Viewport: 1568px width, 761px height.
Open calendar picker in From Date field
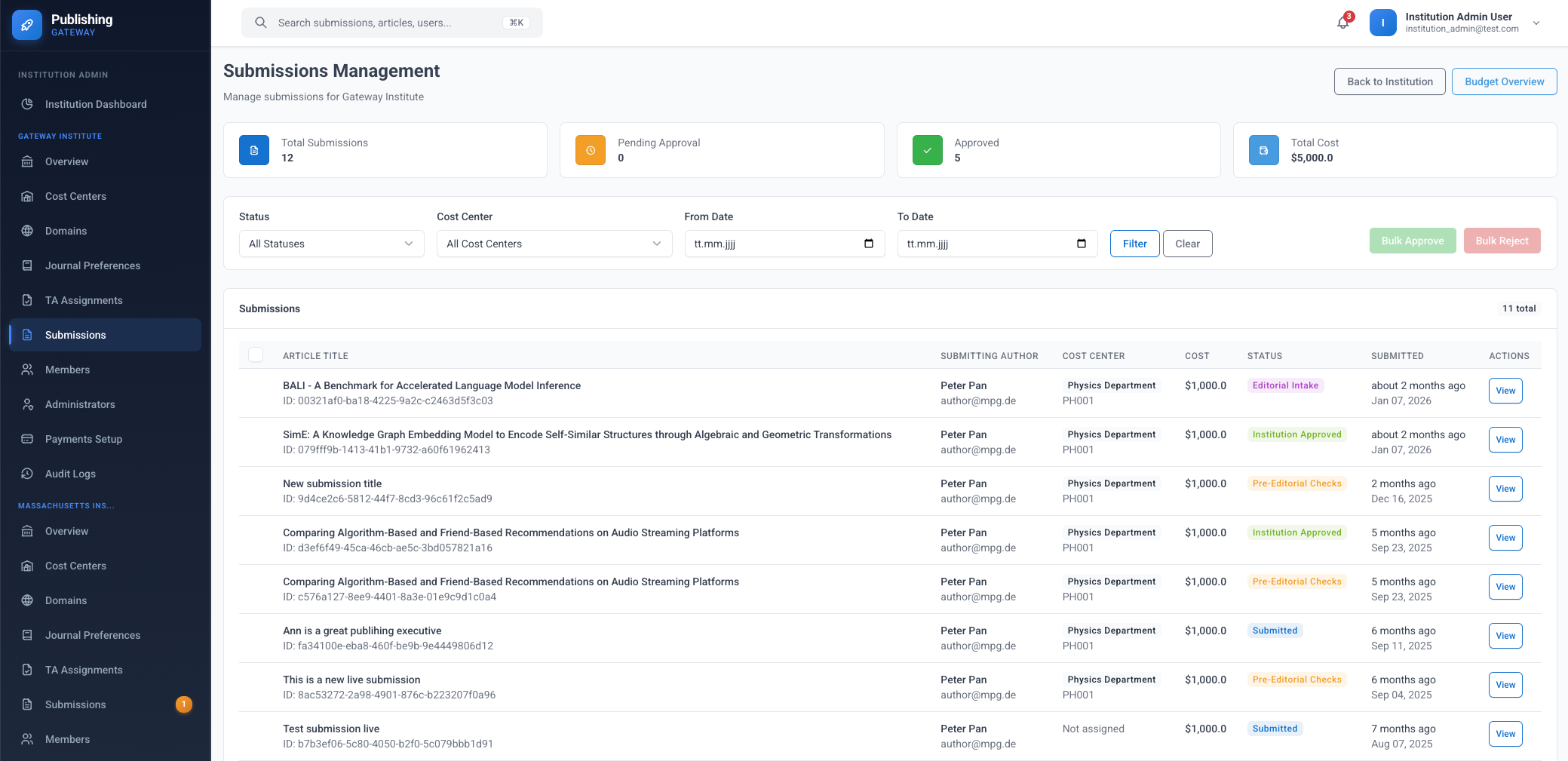tap(868, 244)
